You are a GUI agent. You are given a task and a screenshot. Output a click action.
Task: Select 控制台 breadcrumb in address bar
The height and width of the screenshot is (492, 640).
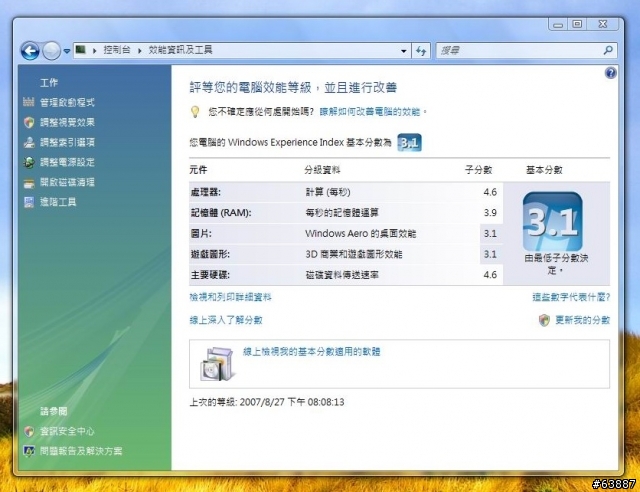pos(117,50)
